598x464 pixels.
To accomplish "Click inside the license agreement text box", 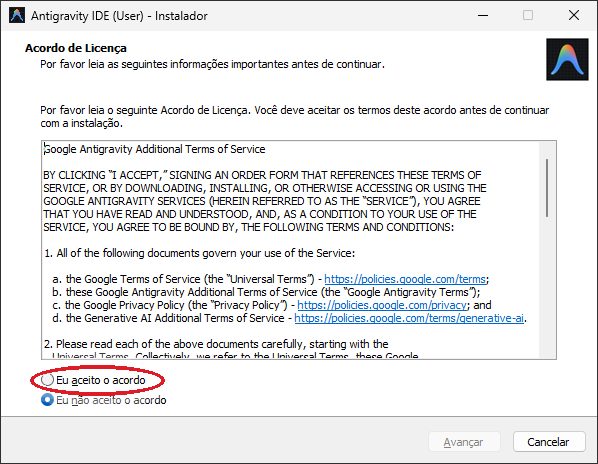I will click(x=299, y=250).
